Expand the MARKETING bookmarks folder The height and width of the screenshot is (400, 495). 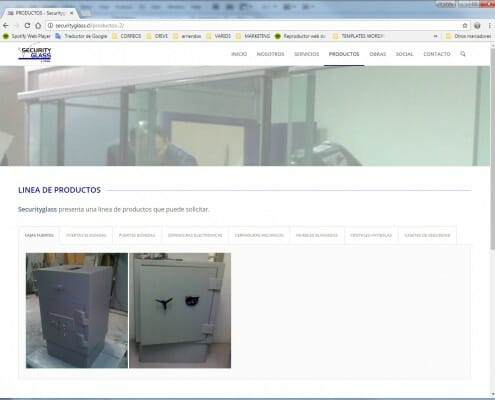click(x=253, y=36)
